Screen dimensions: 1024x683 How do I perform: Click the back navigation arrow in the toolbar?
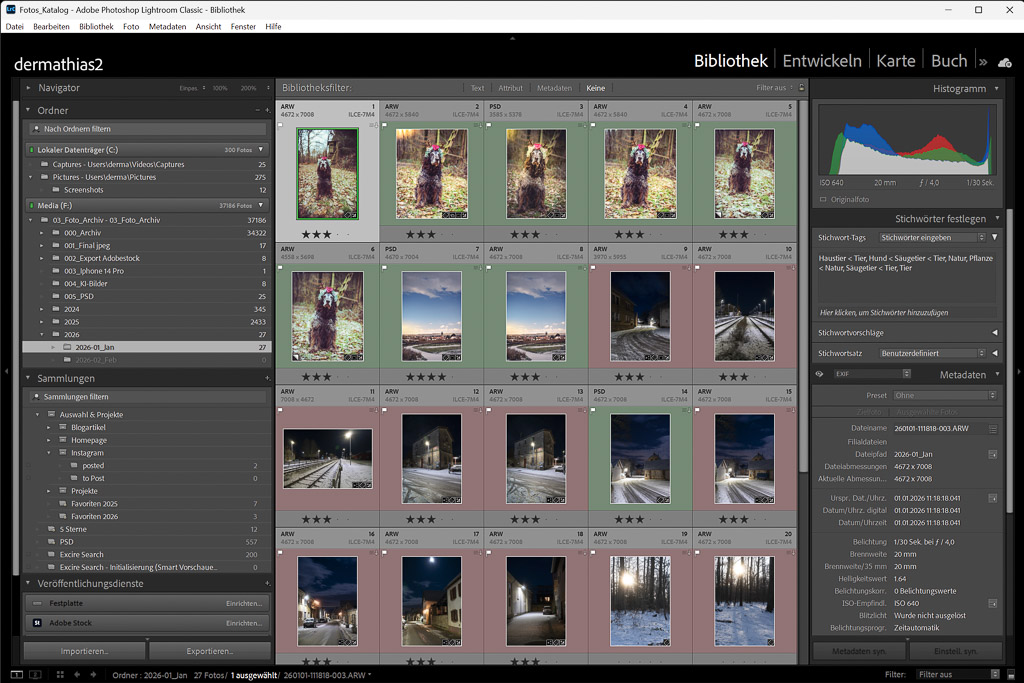tap(77, 675)
